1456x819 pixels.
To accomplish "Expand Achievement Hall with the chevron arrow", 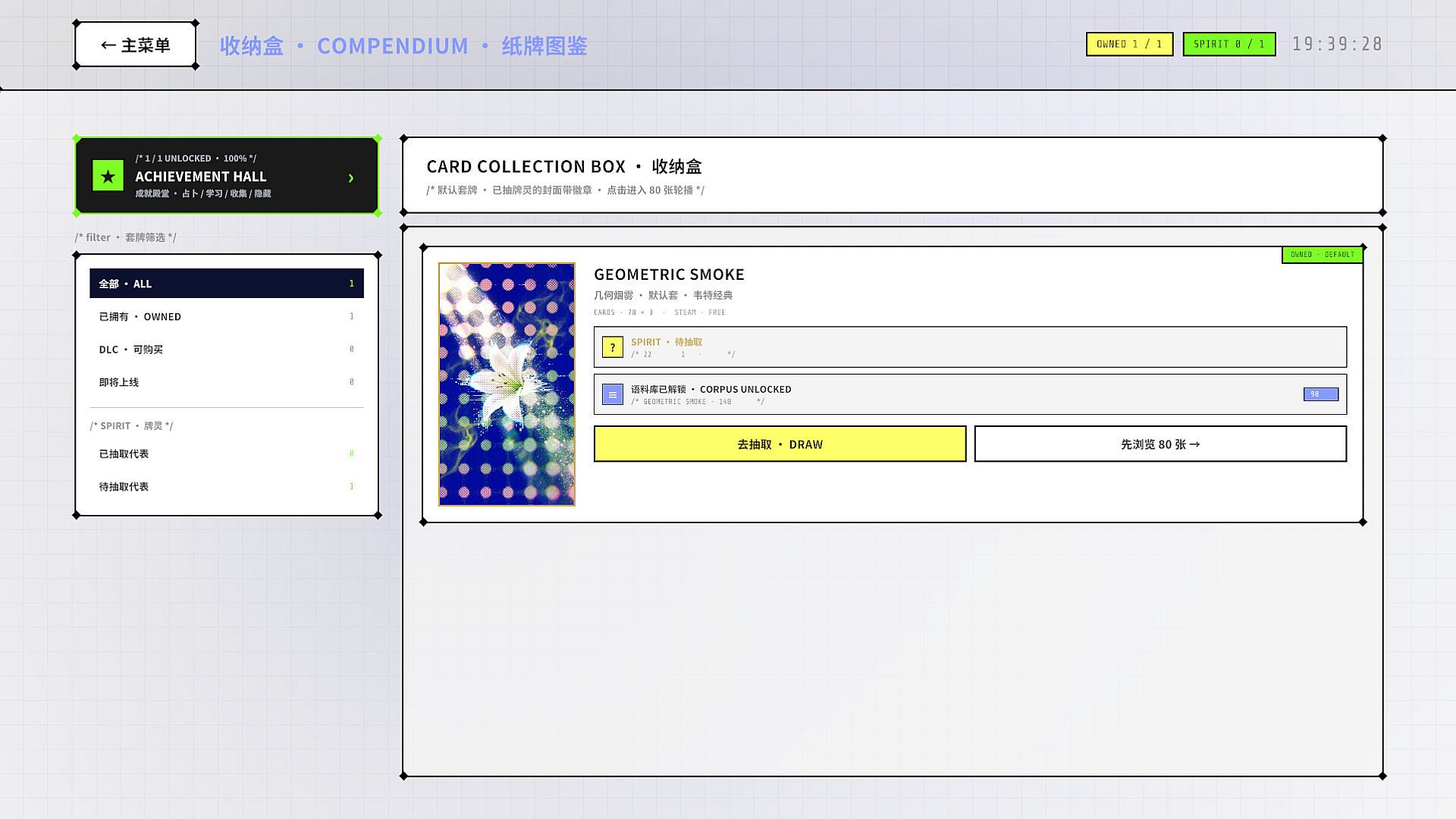I will [x=351, y=177].
